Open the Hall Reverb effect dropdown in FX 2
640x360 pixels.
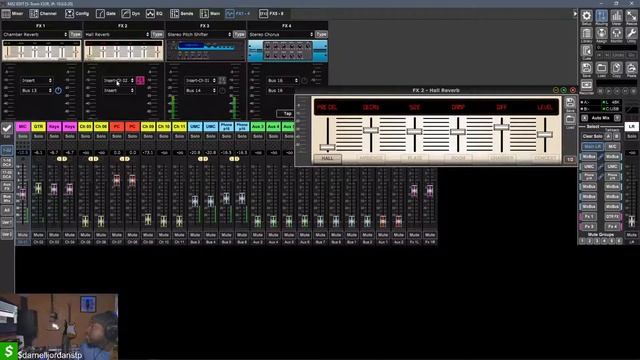[x=117, y=35]
